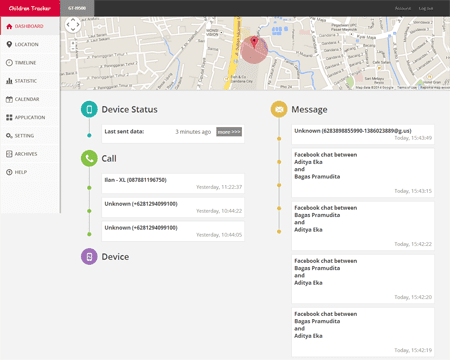Open the Help icon in sidebar
This screenshot has height=360, width=450.
tap(9, 172)
